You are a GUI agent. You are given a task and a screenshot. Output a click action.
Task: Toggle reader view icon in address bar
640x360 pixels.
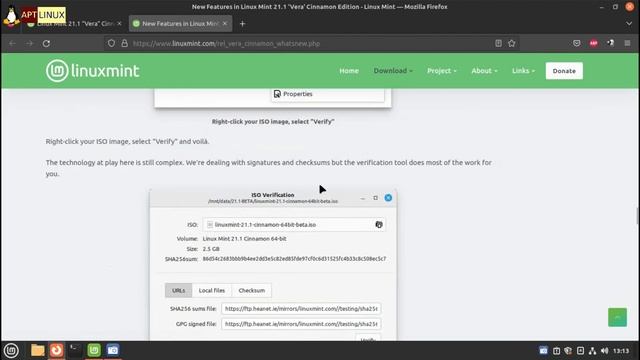click(498, 43)
